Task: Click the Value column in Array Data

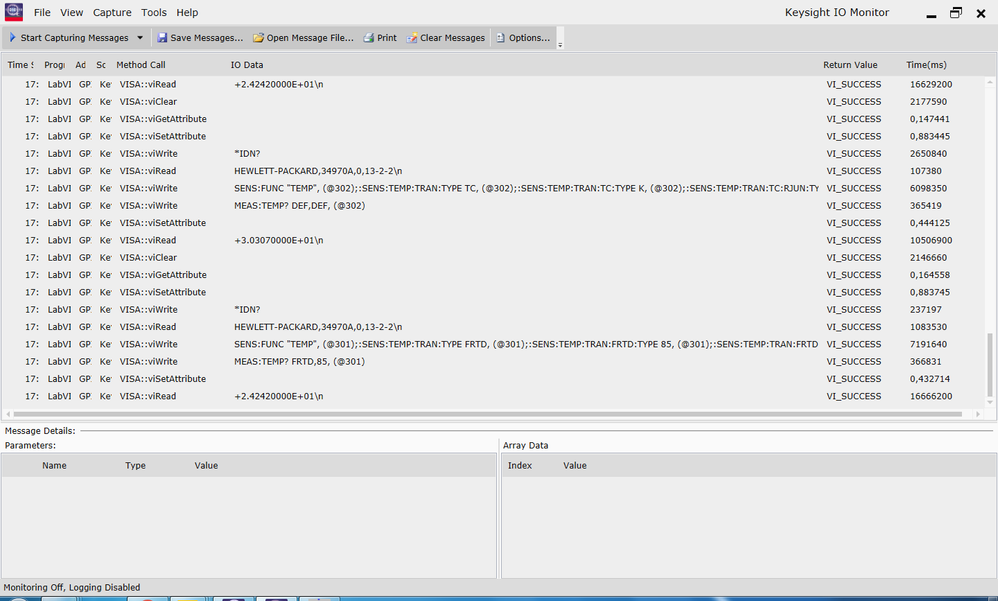Action: coord(575,465)
